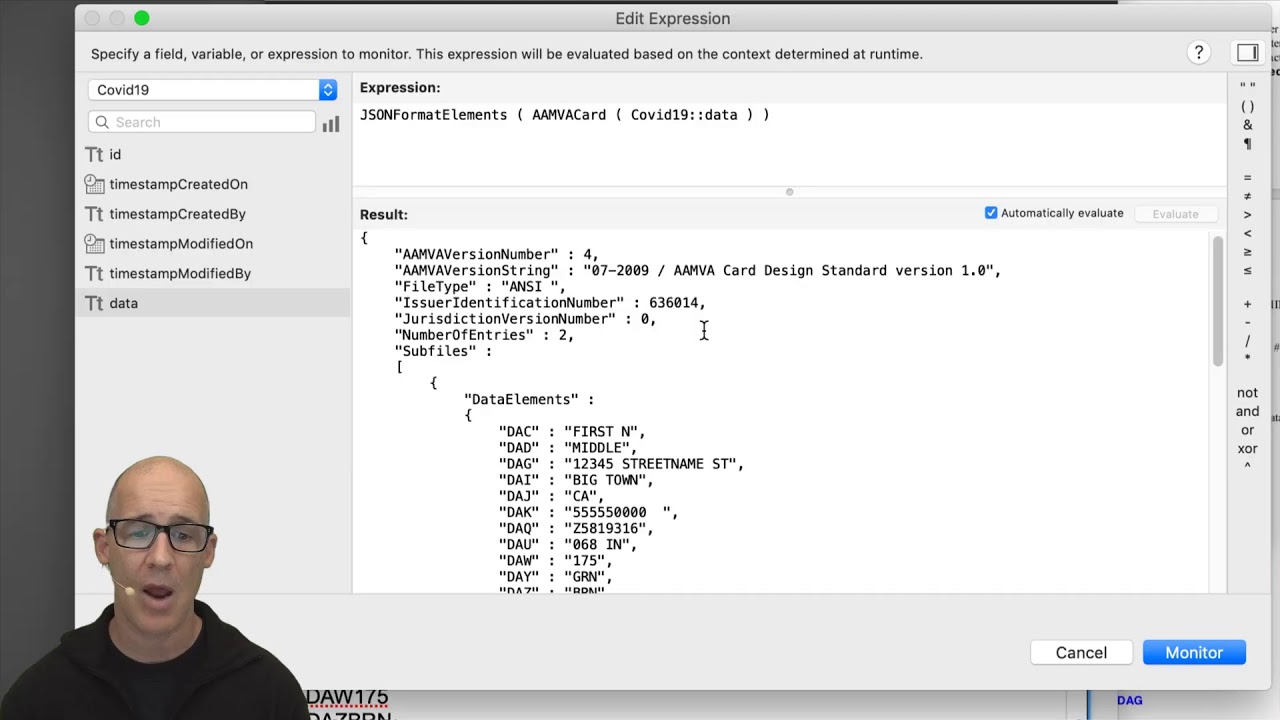
Task: Insert the 'or' logical operator
Action: (1247, 430)
